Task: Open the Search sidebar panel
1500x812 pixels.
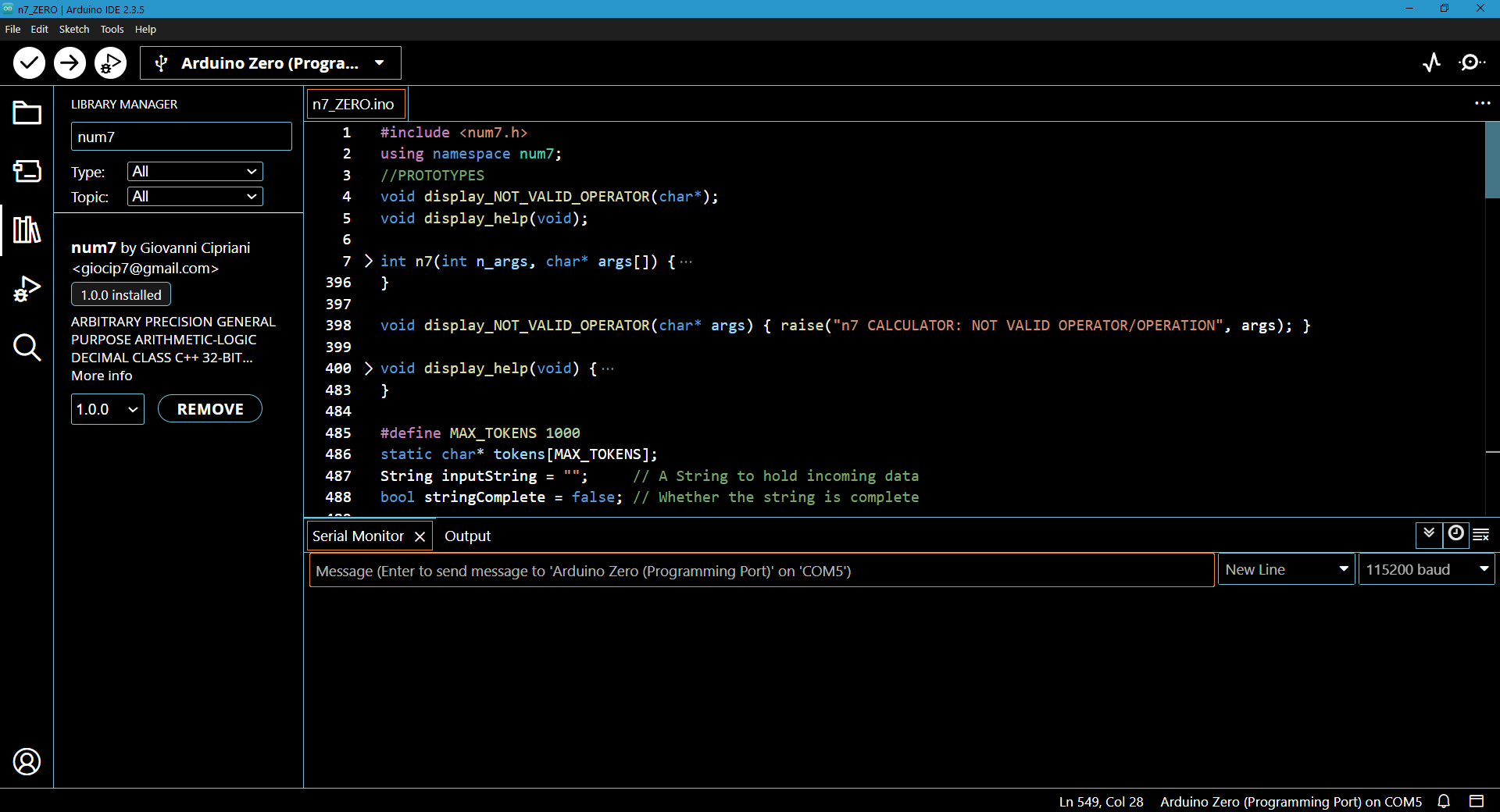Action: point(27,347)
